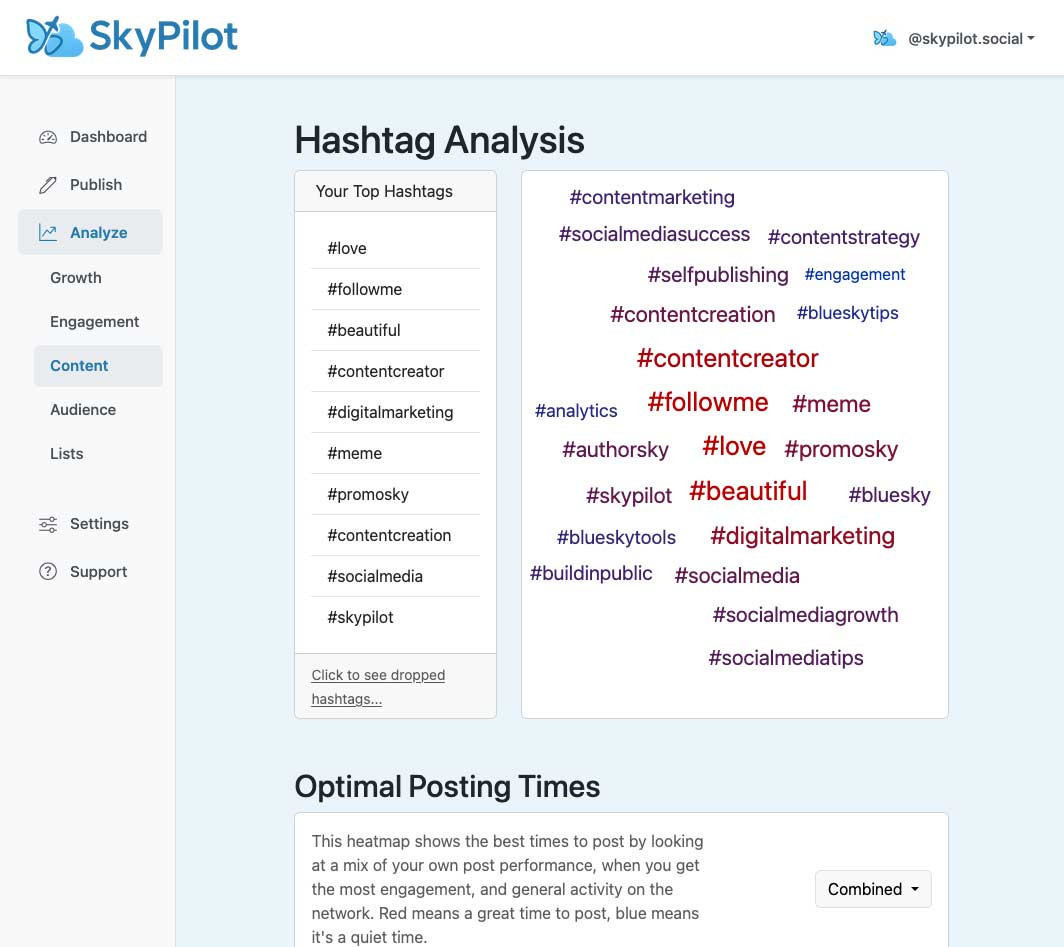This screenshot has width=1064, height=947.
Task: Select the Audience menu item
Action: 83,410
